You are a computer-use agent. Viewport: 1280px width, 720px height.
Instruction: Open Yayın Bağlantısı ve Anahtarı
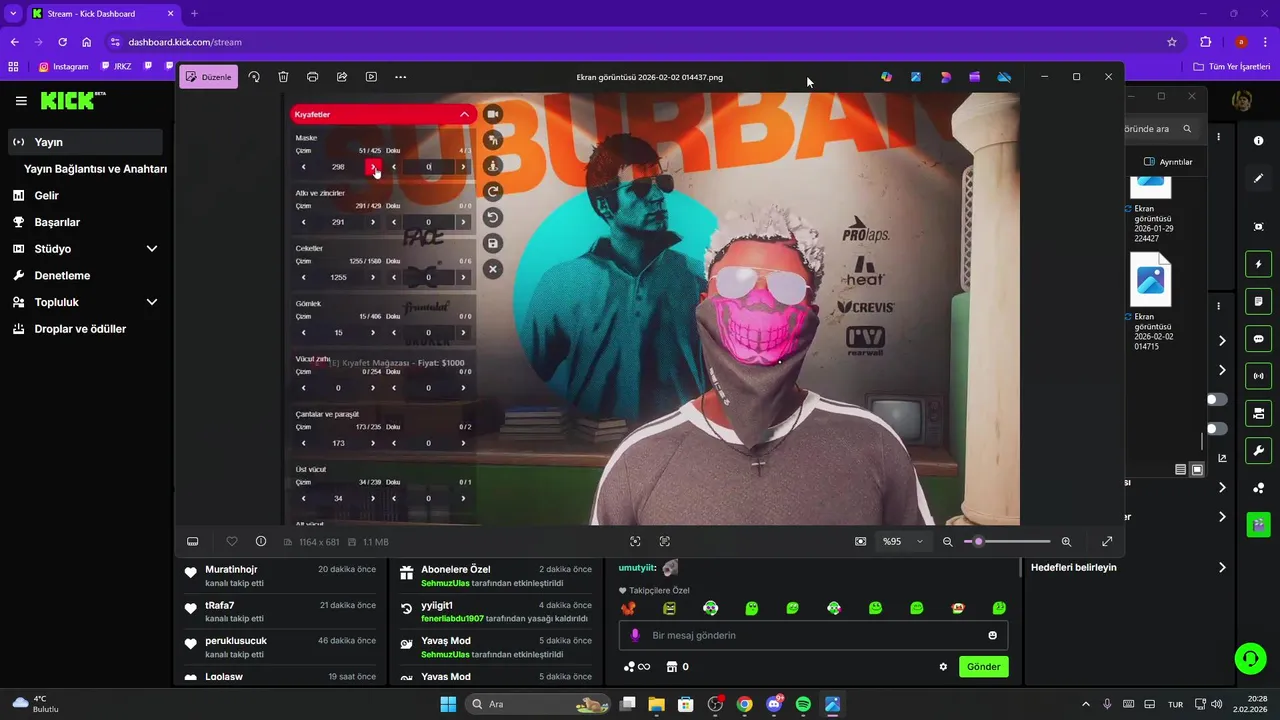coord(95,169)
